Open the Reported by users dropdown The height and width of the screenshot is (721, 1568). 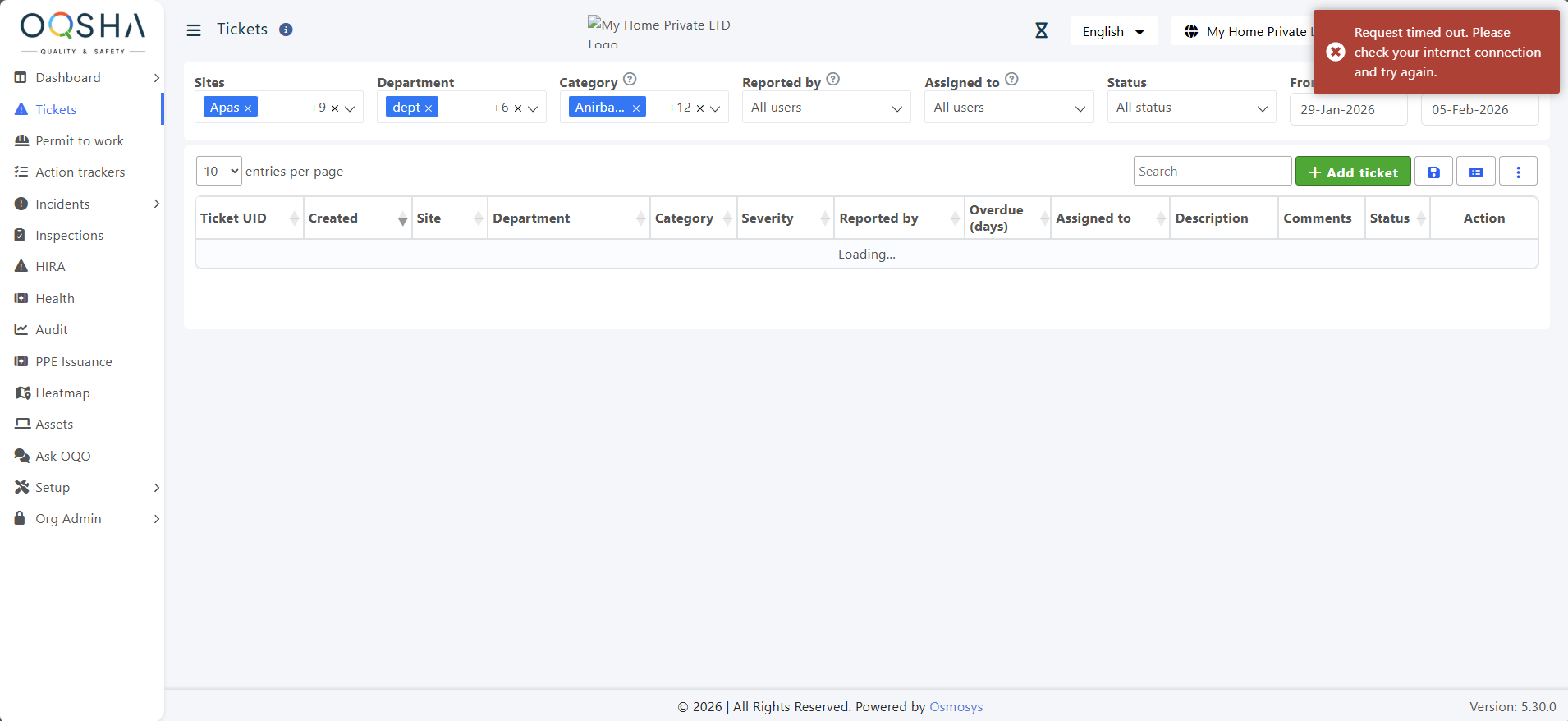[x=826, y=108]
